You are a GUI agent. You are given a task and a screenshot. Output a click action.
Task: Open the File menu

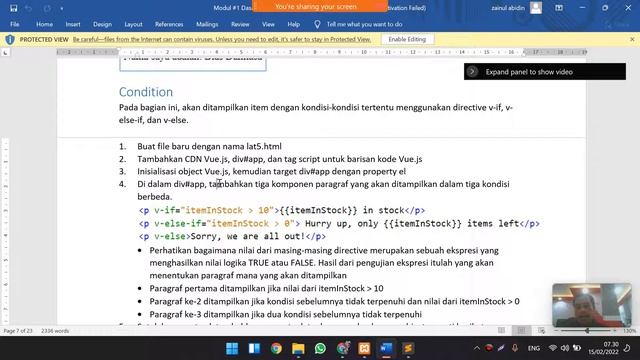click(x=15, y=24)
